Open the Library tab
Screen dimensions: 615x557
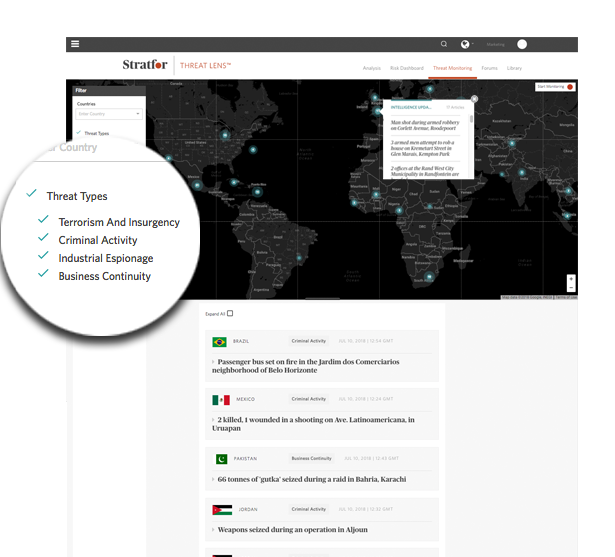pyautogui.click(x=514, y=68)
